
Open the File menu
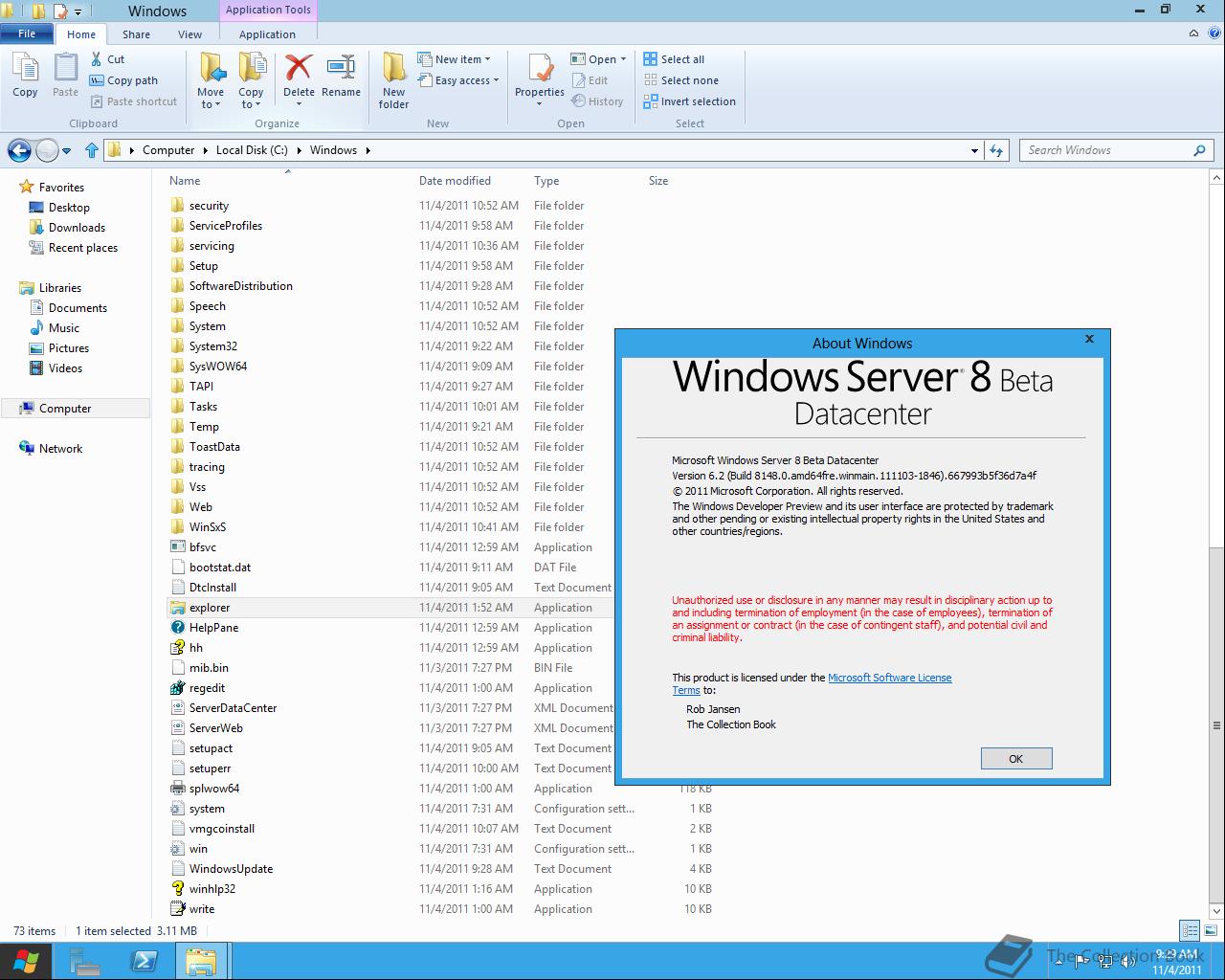pyautogui.click(x=27, y=33)
